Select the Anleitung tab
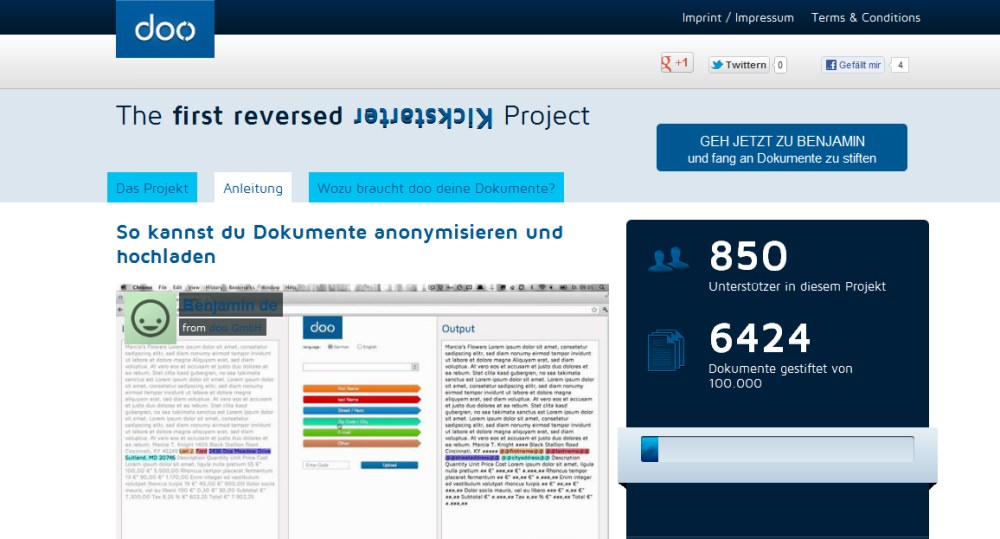Screen dimensions: 1000x539 tap(253, 188)
